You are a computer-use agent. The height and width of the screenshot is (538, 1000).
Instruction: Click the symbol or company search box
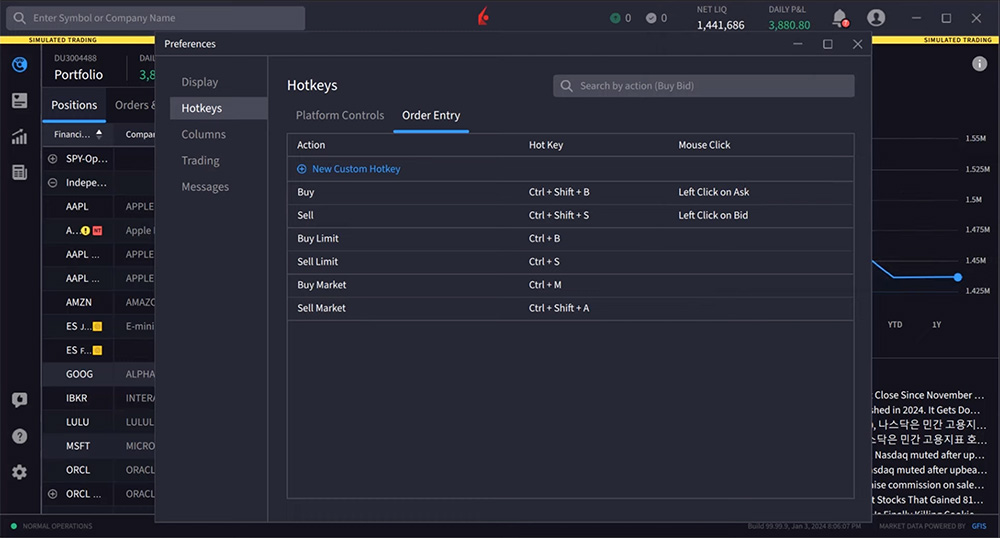(x=160, y=18)
